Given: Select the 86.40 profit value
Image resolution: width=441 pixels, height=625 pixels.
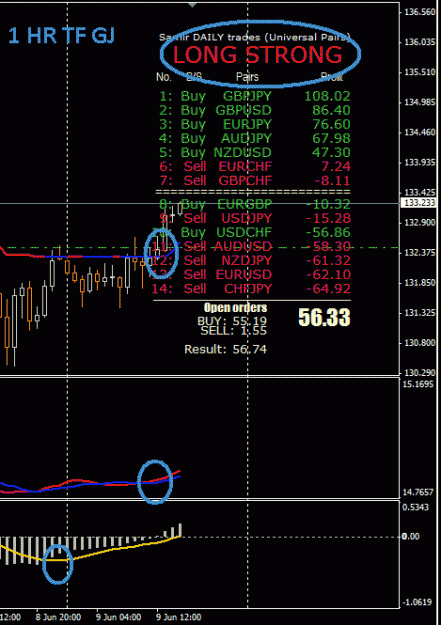Looking at the screenshot, I should (x=331, y=110).
